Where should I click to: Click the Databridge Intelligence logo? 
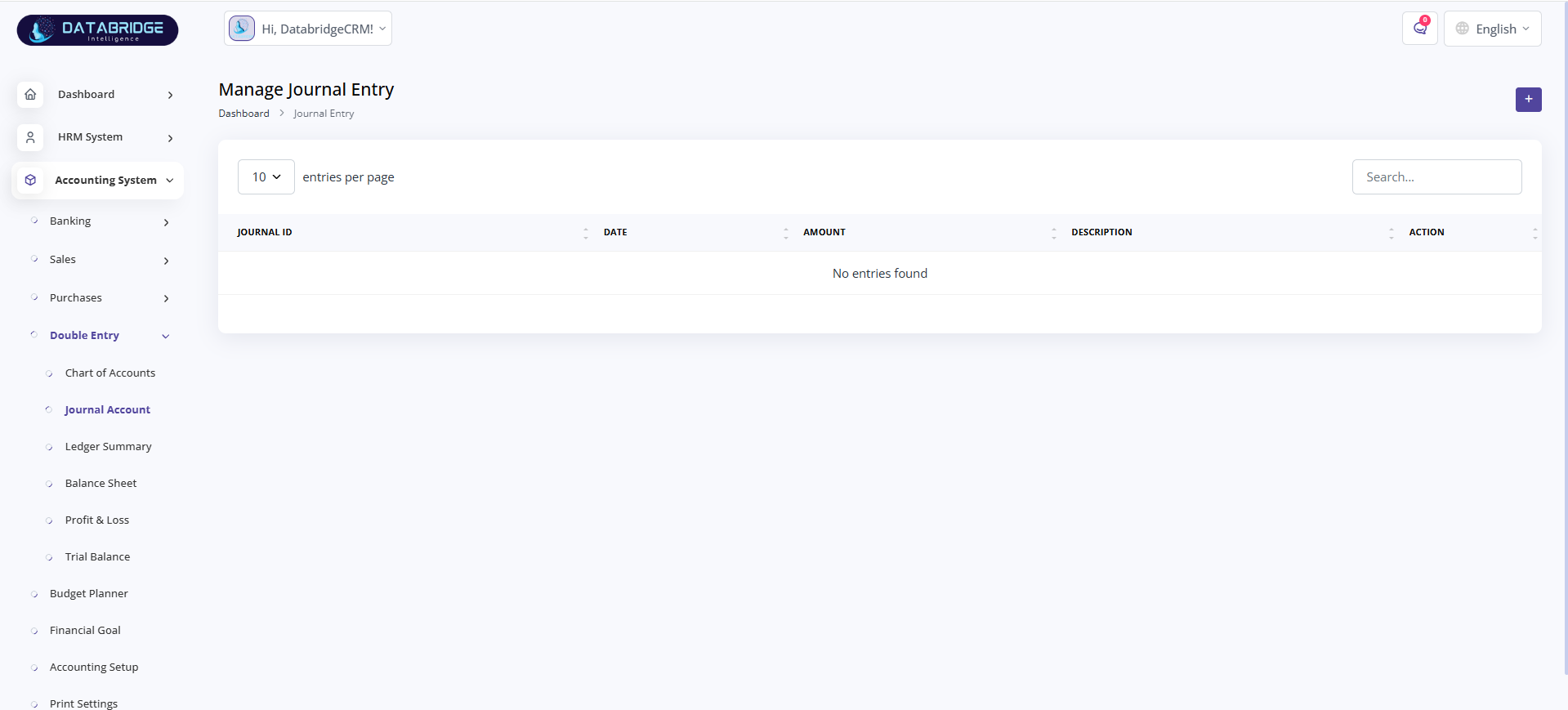click(97, 30)
